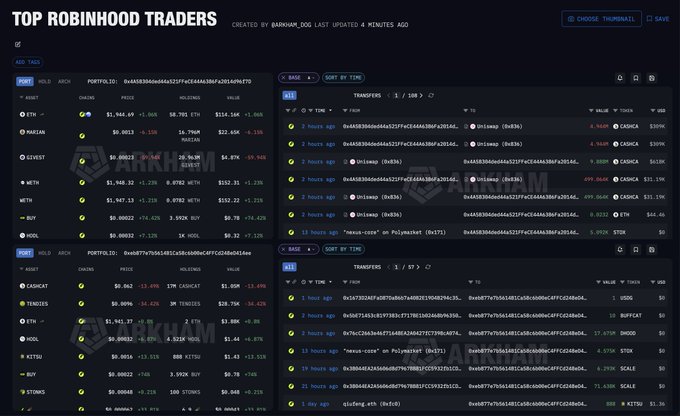Screen dimensions: 680x416
Task: Click the STONKS token icon
Action: pos(22,392)
